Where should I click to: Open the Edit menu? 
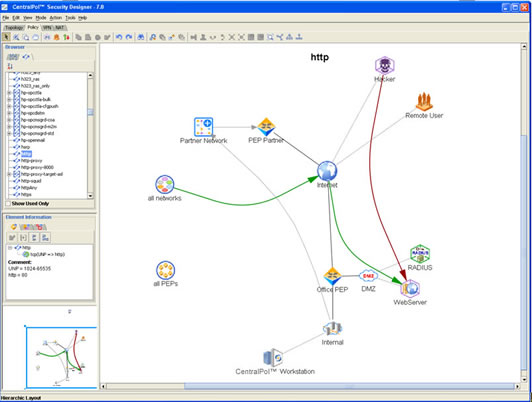pyautogui.click(x=16, y=18)
